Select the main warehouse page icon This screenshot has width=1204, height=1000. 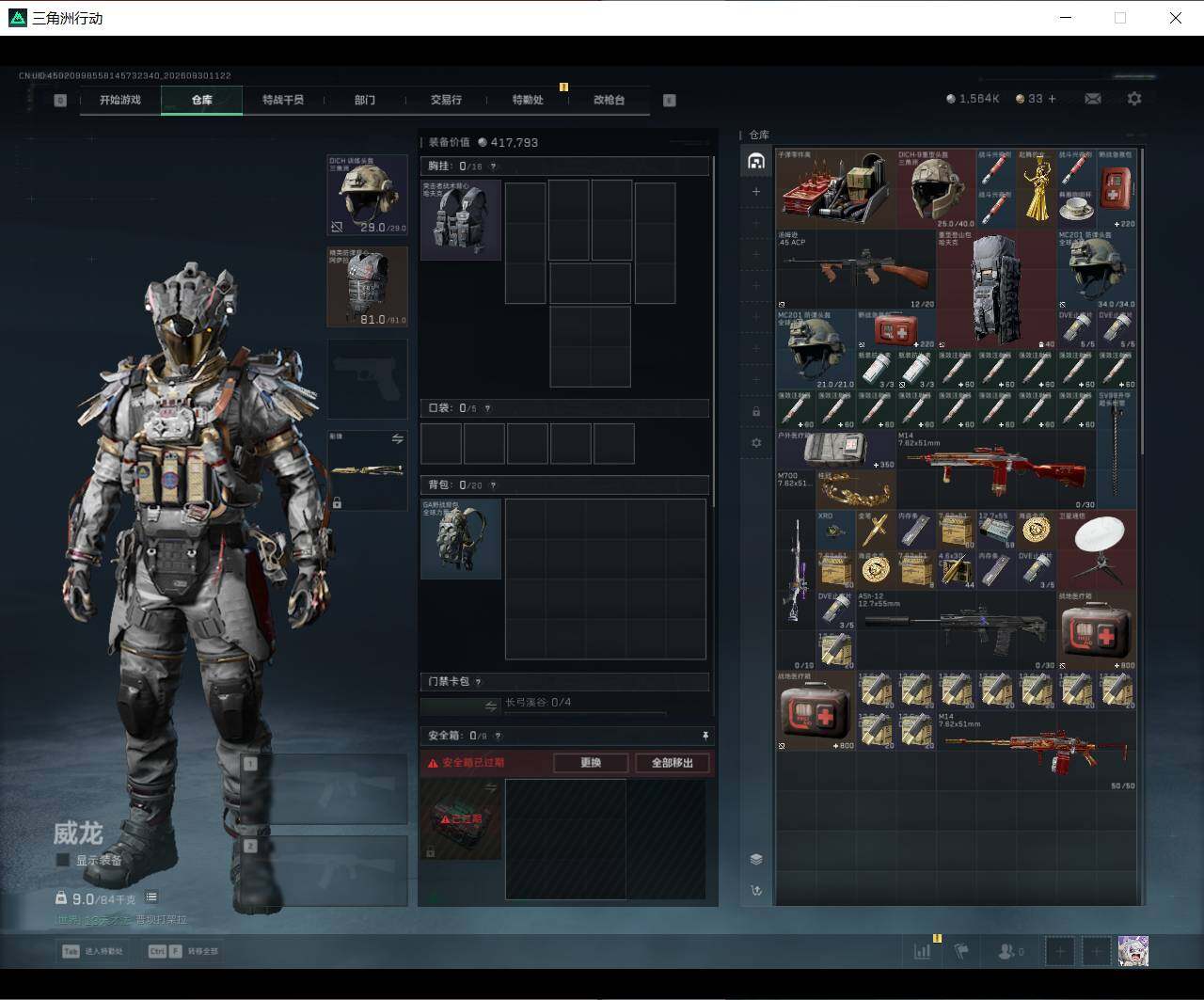coord(755,161)
